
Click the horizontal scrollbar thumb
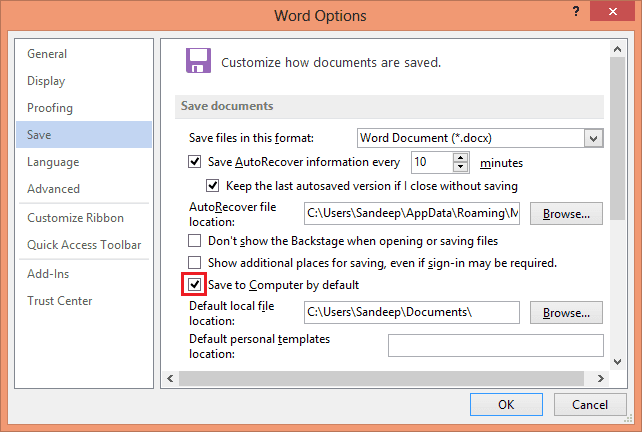pos(381,378)
